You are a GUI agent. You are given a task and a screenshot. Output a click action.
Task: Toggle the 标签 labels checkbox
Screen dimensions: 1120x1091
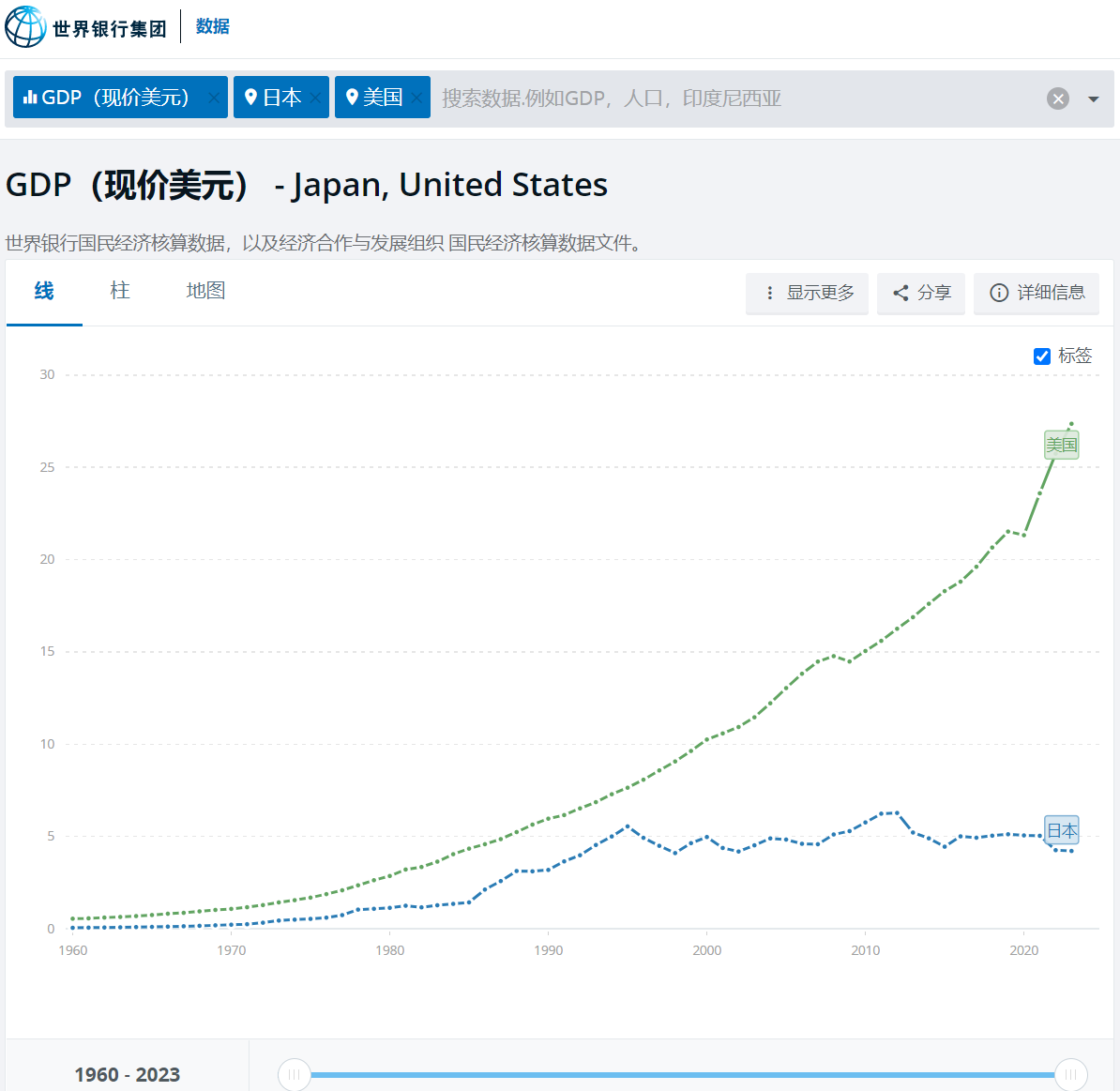pos(1041,356)
